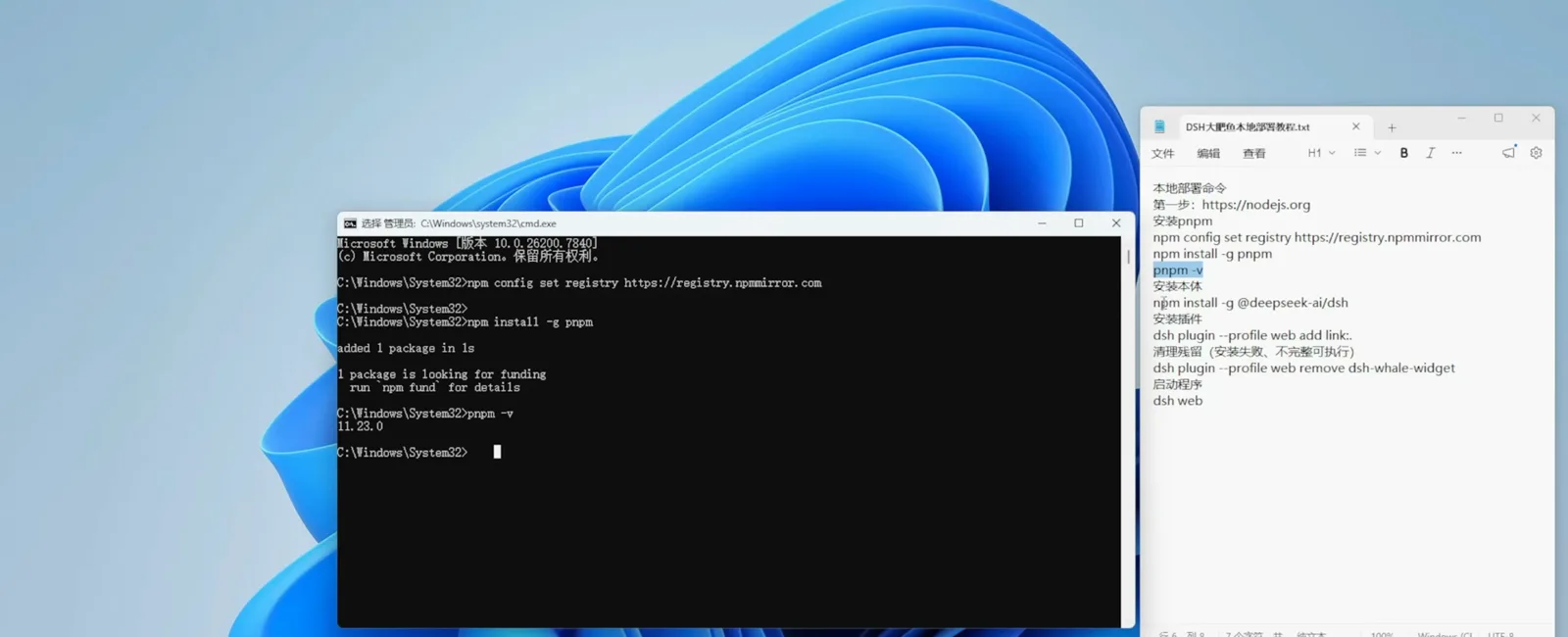Click the cmd.exe window title text
Screen dimensions: 1568x637
[459, 223]
